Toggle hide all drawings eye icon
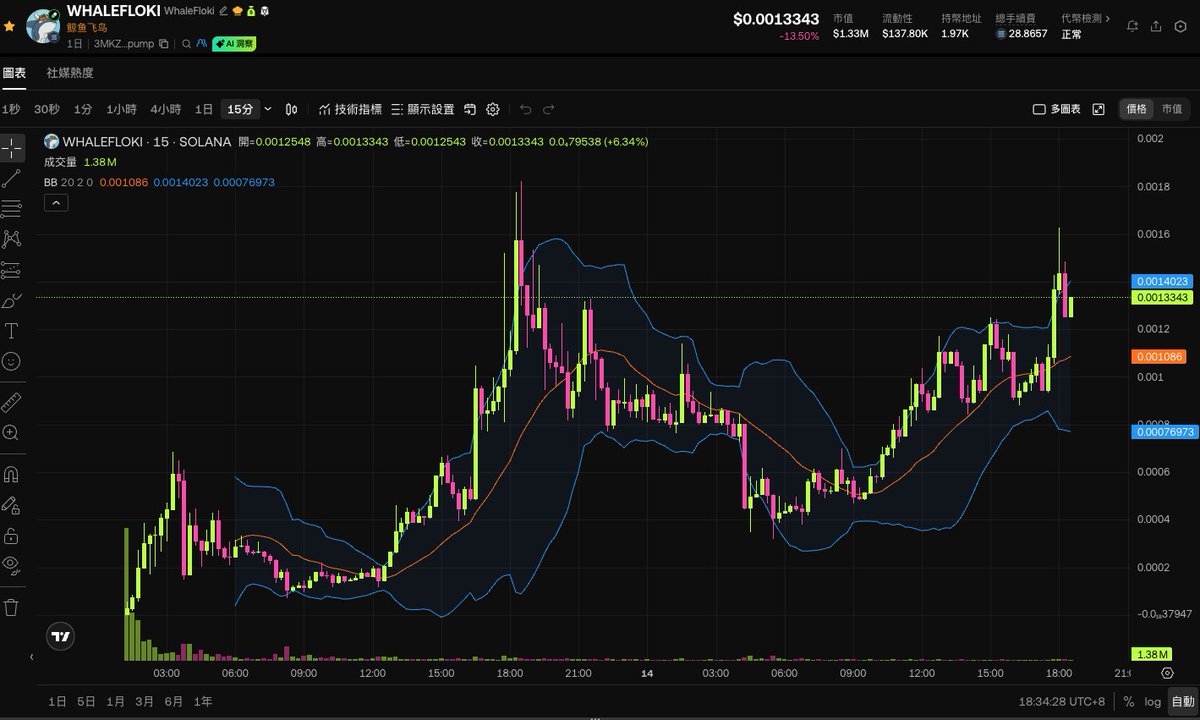 click(x=12, y=565)
